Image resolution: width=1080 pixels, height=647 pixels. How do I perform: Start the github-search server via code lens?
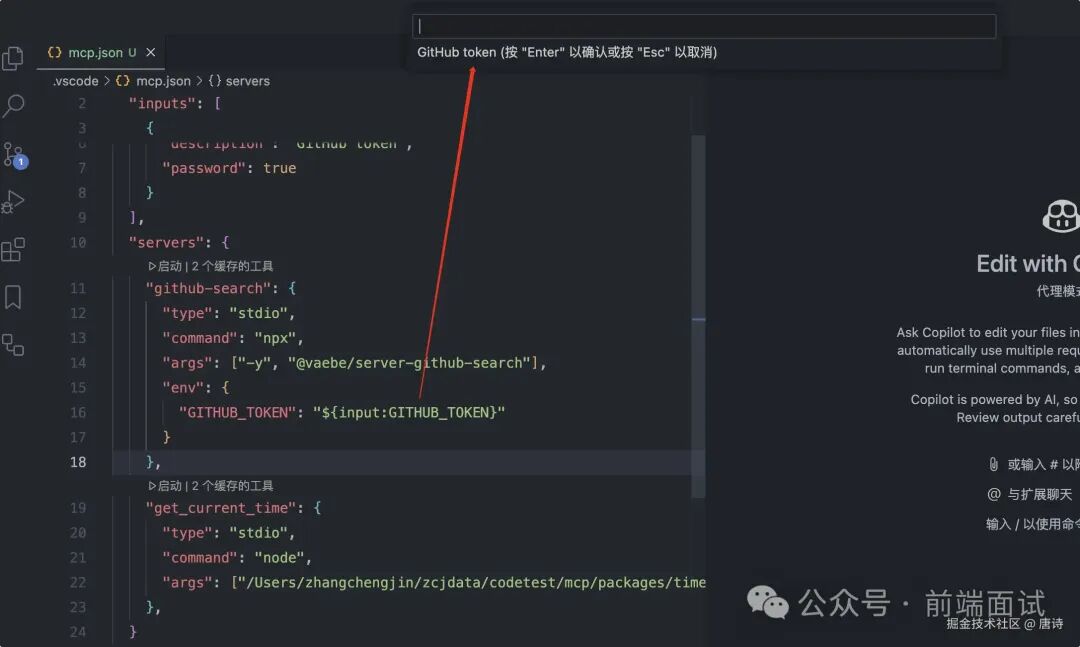[x=165, y=266]
